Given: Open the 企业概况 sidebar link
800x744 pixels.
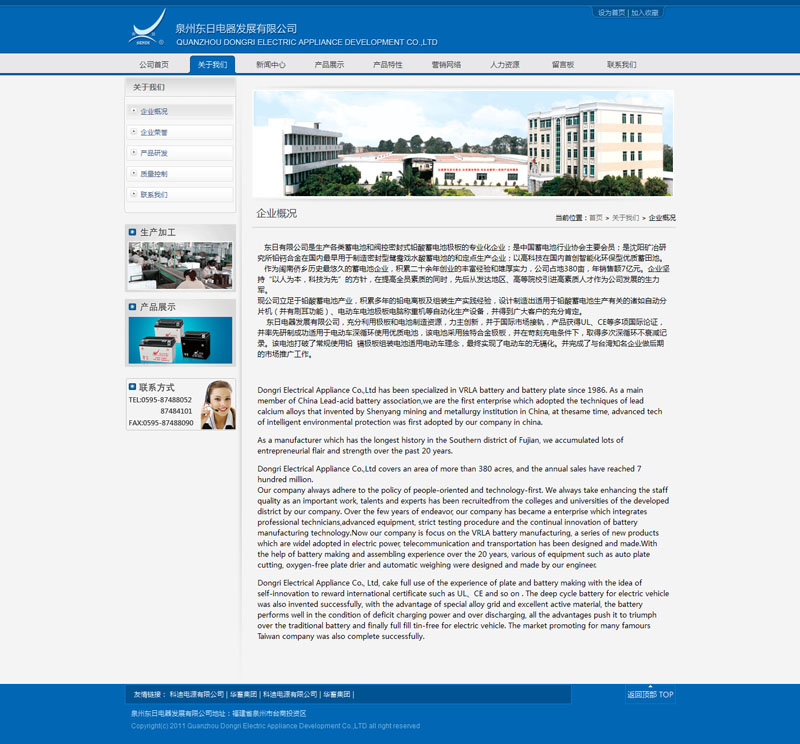Looking at the screenshot, I should [154, 111].
